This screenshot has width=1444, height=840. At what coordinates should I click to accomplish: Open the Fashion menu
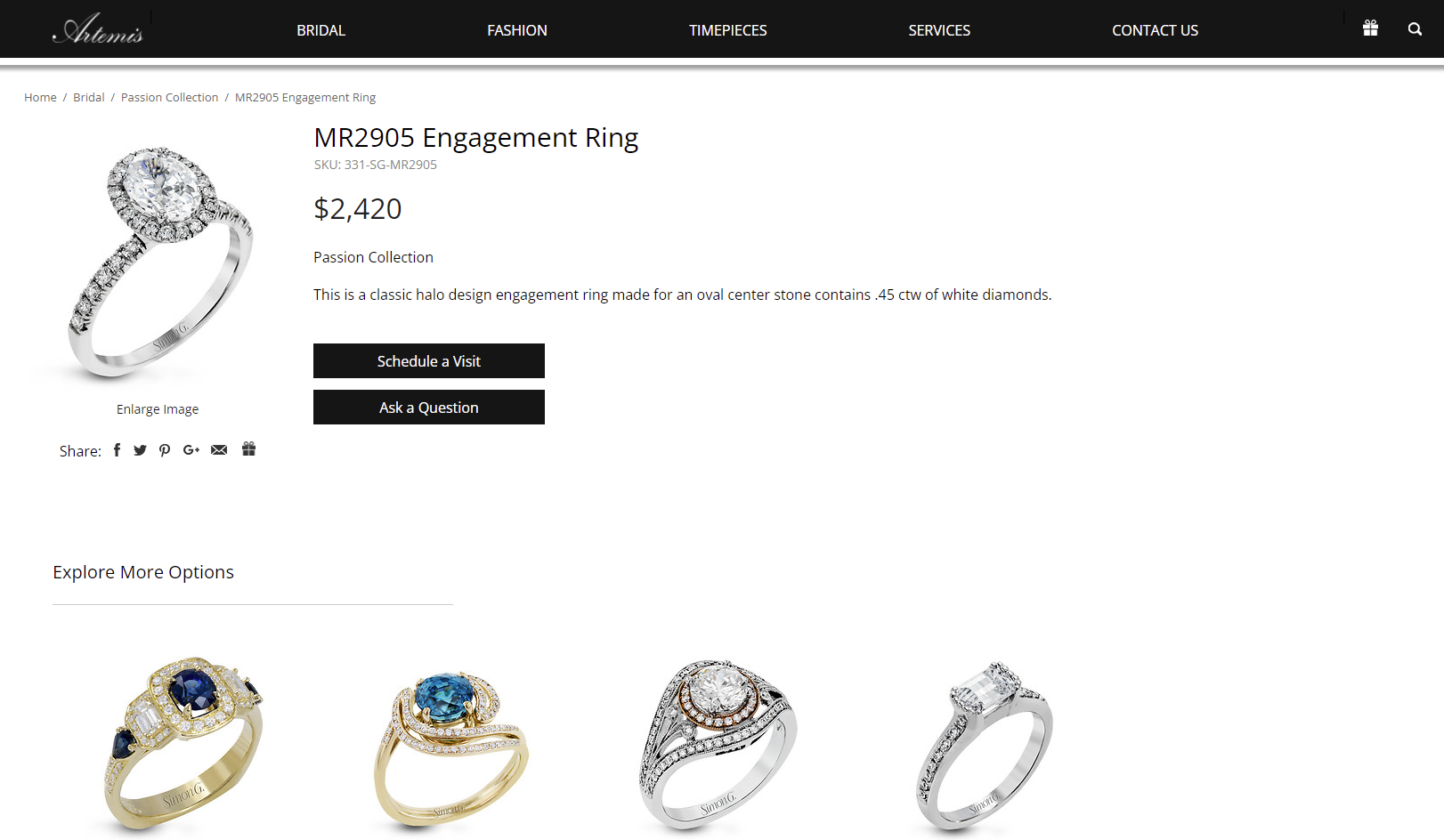point(517,30)
